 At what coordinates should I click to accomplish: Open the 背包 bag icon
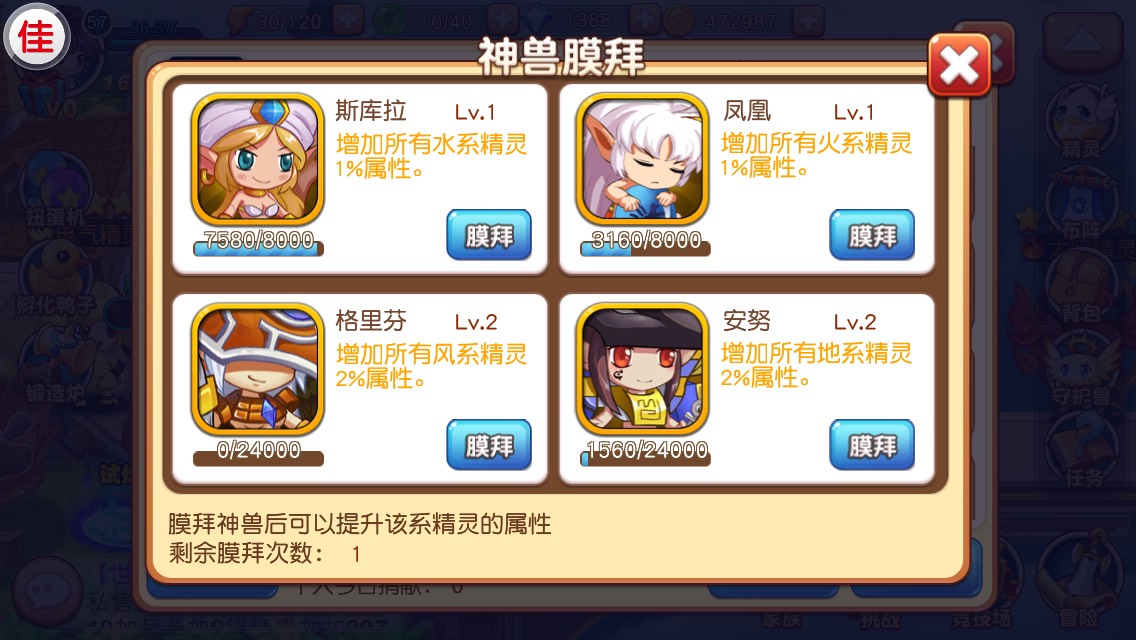1080,286
